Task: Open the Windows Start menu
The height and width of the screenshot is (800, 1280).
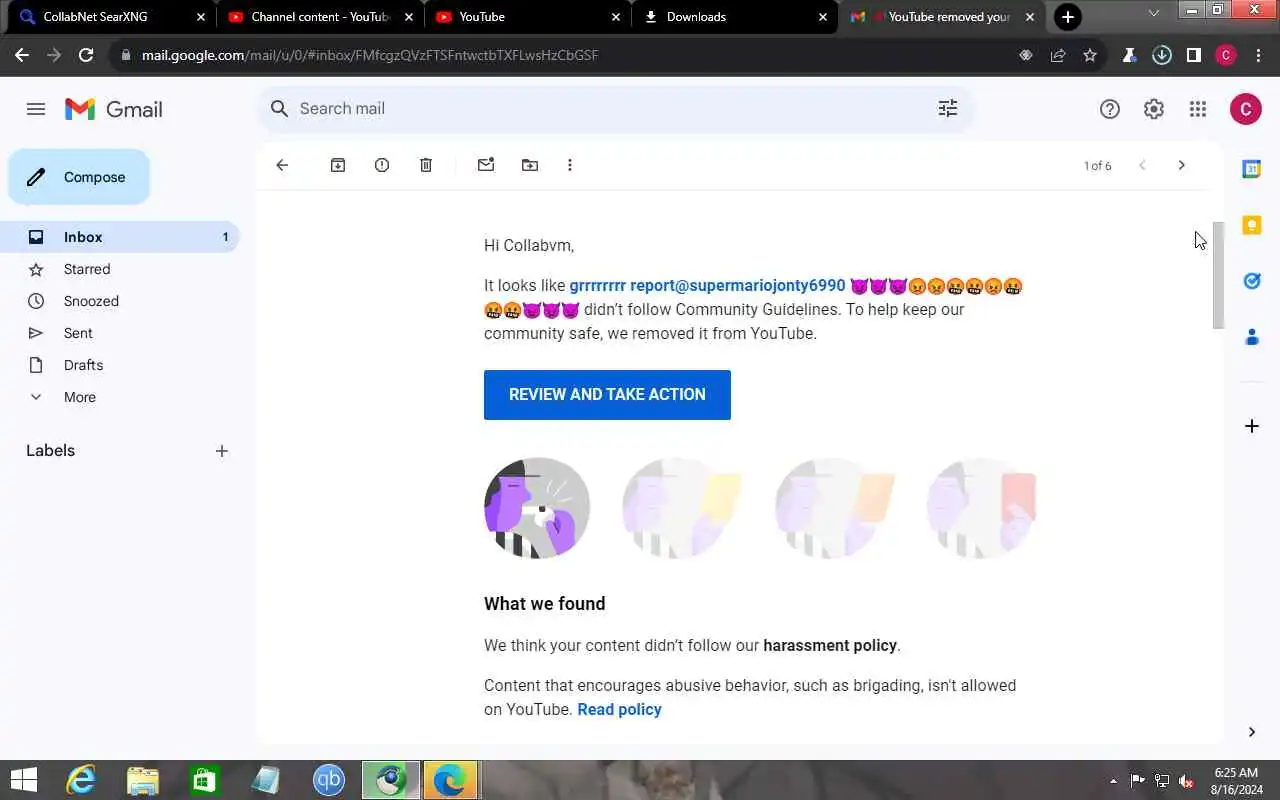Action: (23, 780)
